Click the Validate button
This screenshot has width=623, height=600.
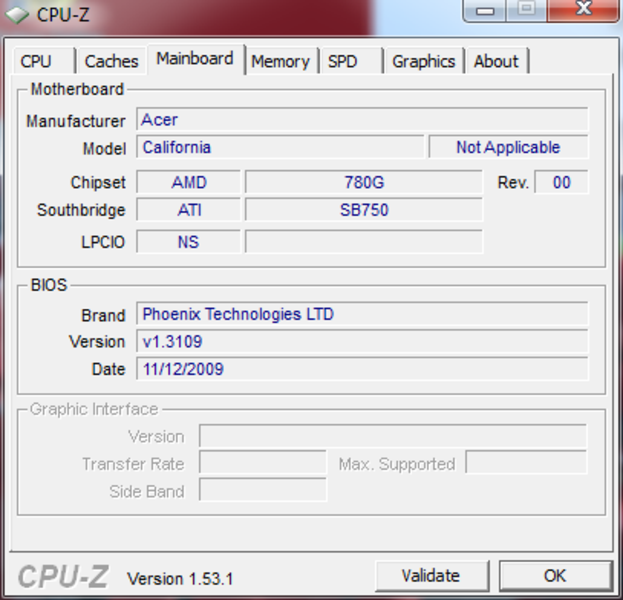click(431, 575)
